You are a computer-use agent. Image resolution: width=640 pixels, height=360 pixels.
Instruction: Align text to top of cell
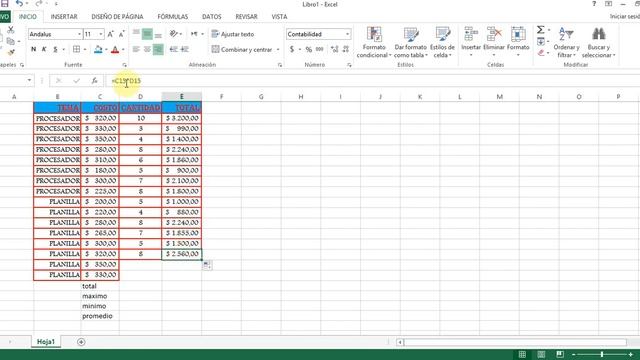(x=136, y=34)
